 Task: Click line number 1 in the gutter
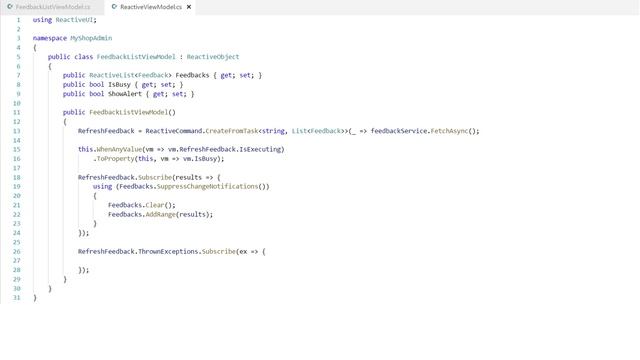(x=18, y=20)
